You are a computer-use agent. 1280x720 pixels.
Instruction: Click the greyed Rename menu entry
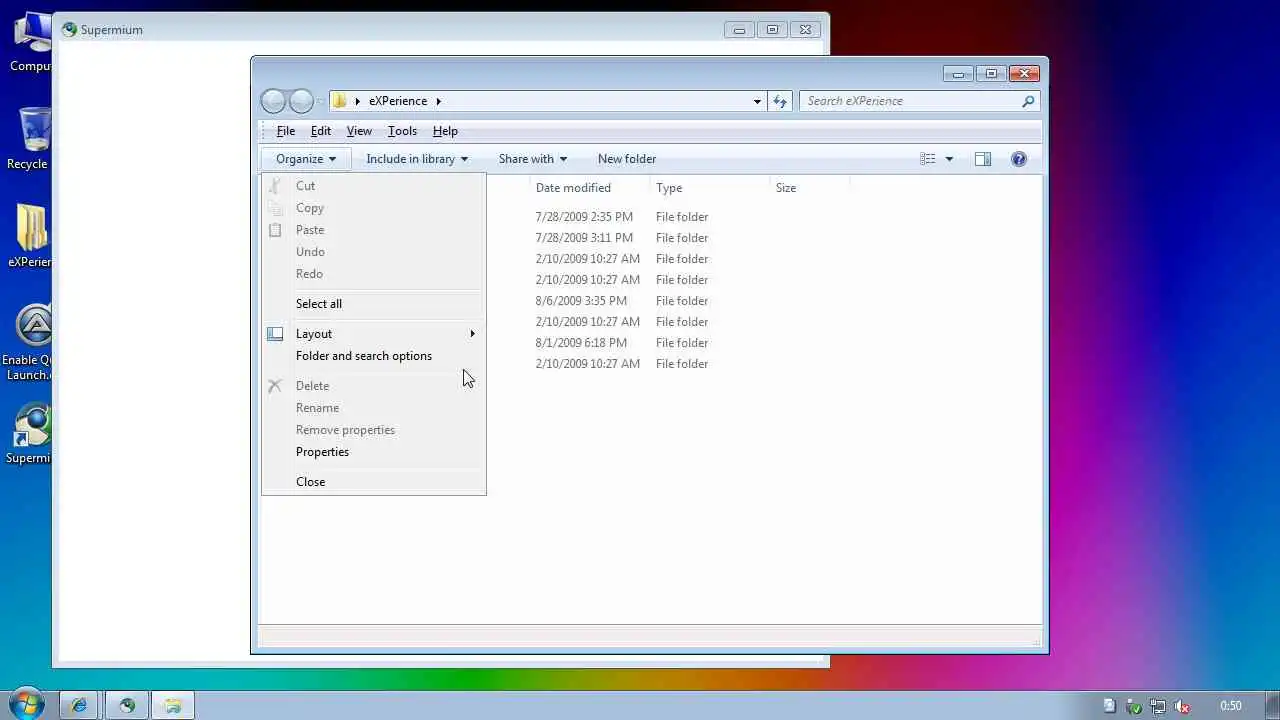[x=373, y=408]
